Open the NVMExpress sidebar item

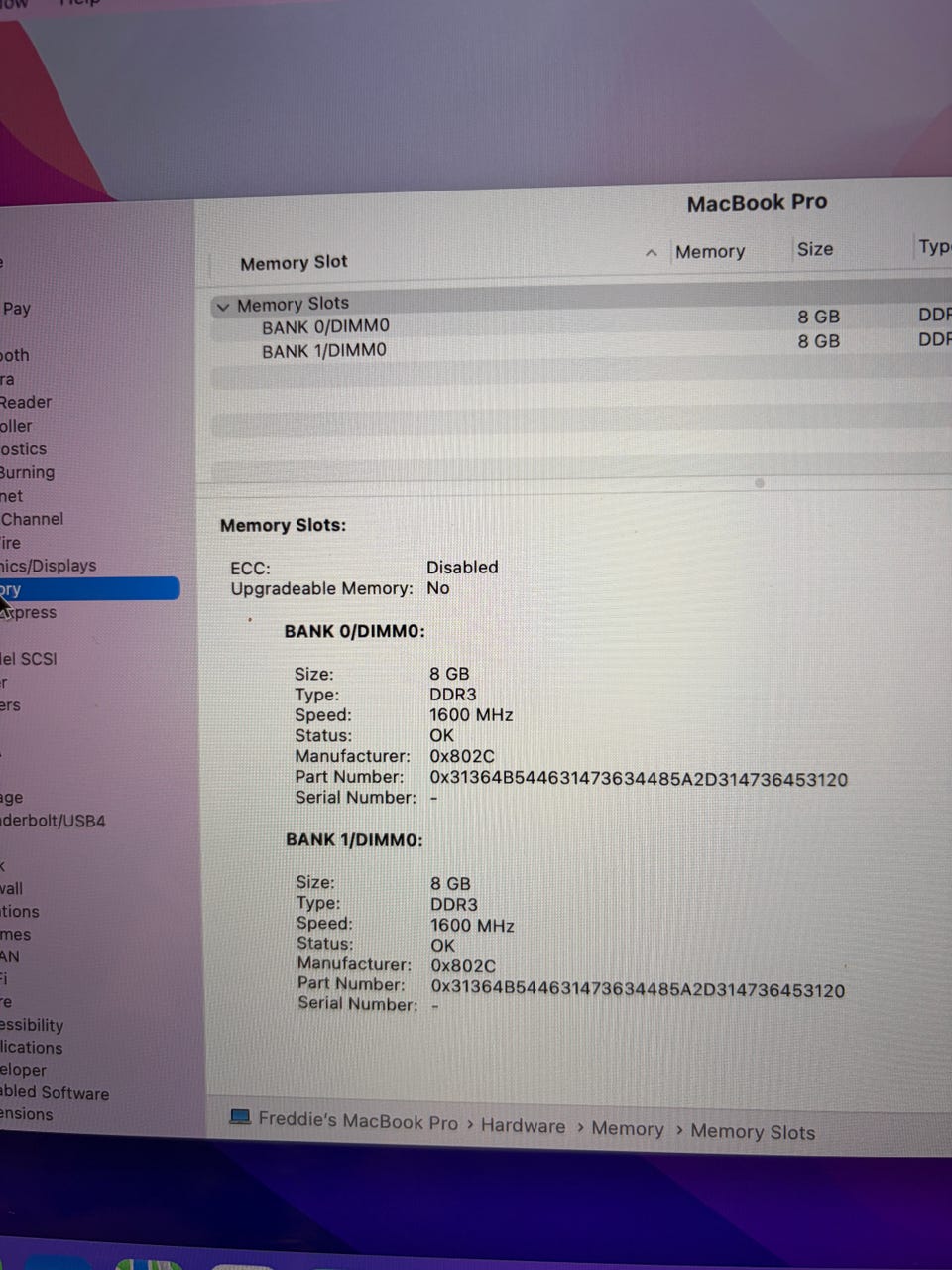click(29, 613)
